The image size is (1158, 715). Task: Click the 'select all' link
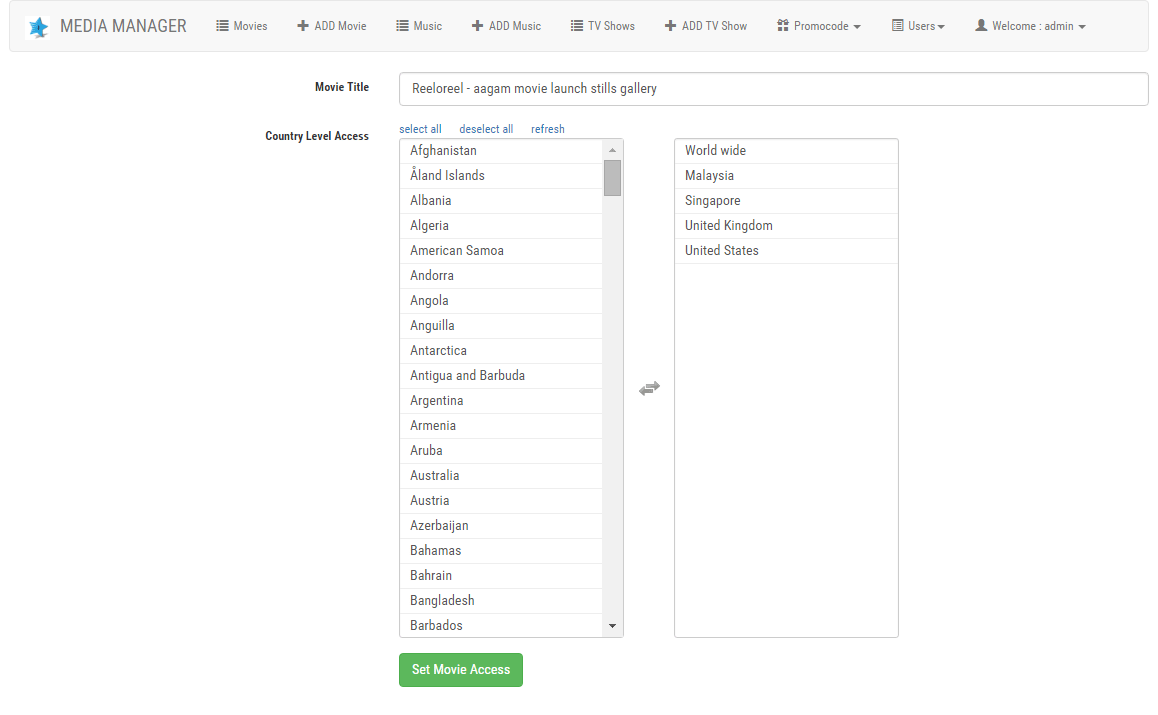pos(420,129)
